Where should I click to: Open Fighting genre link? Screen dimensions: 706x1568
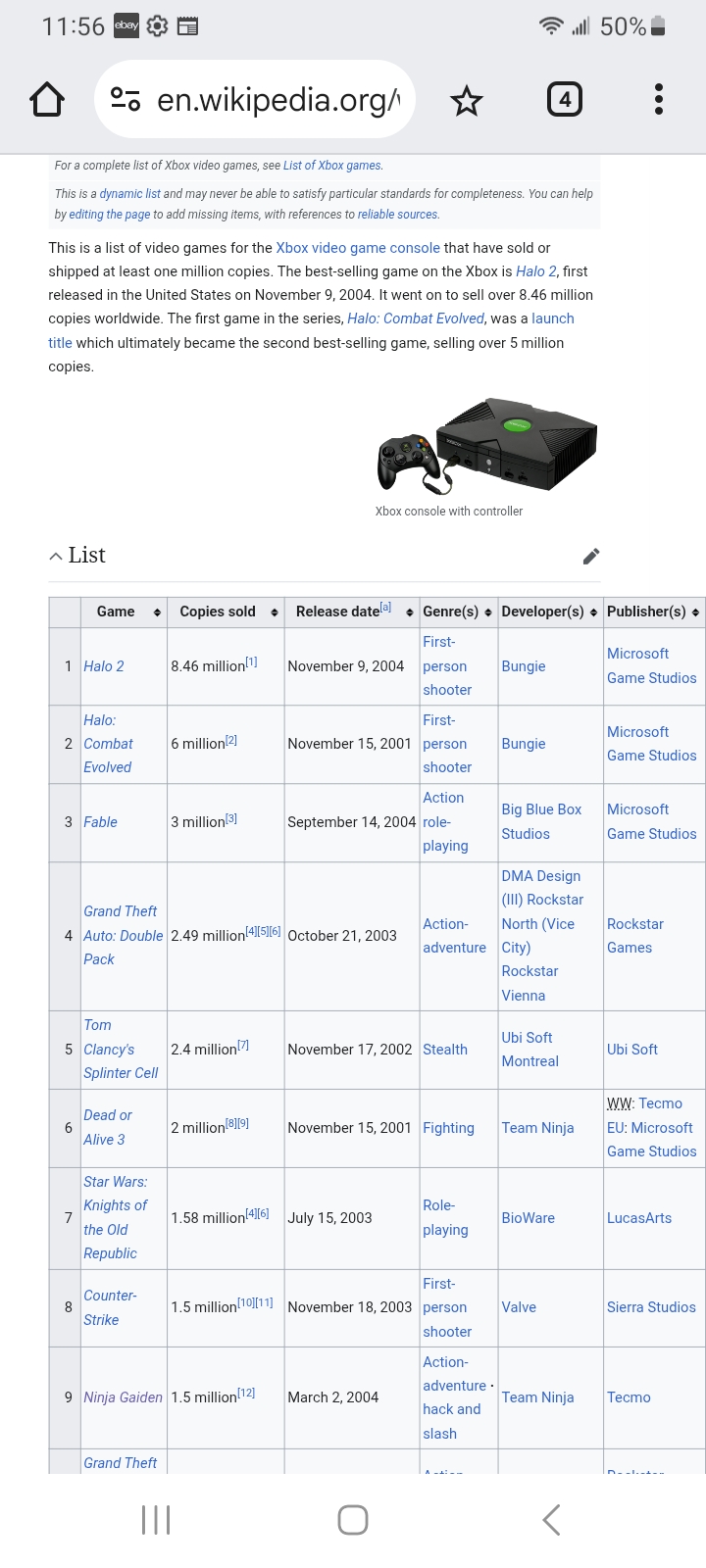pos(448,1128)
